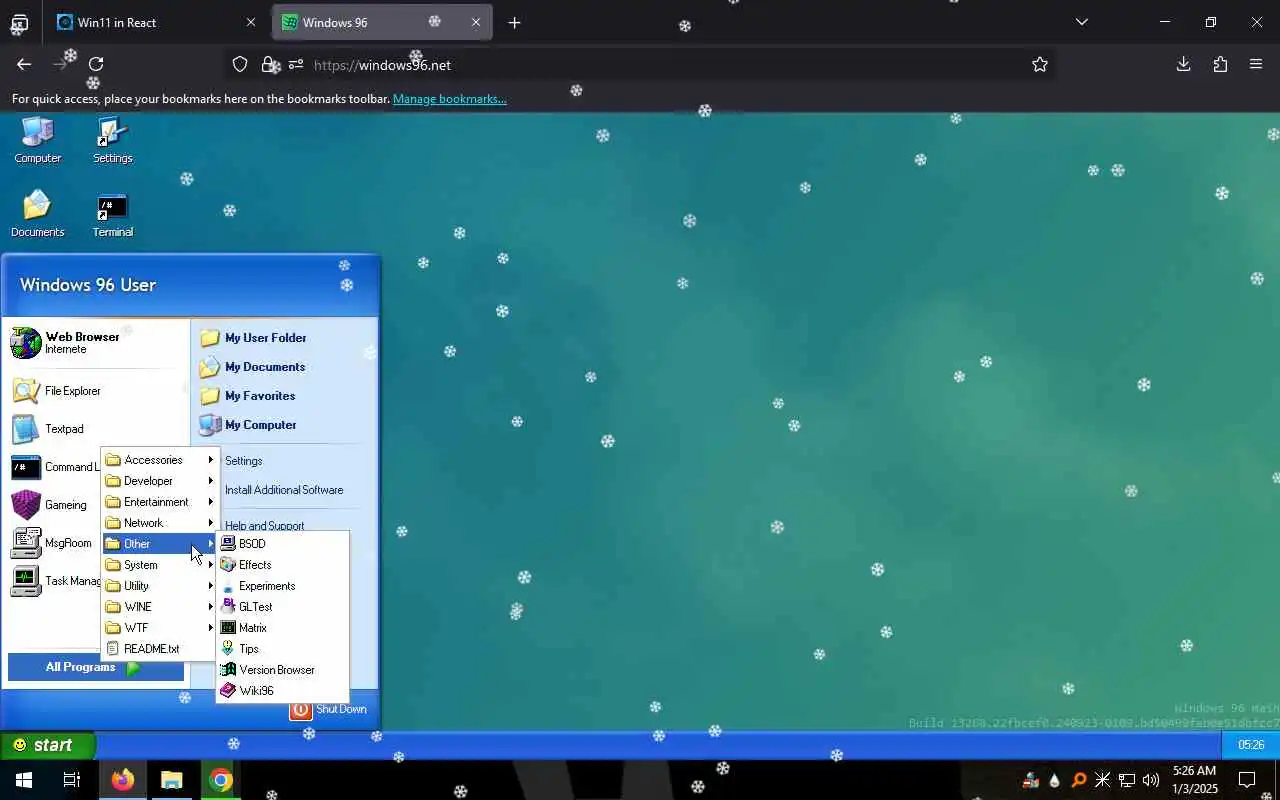
Task: Expand the Utility programs folder
Action: click(x=160, y=586)
